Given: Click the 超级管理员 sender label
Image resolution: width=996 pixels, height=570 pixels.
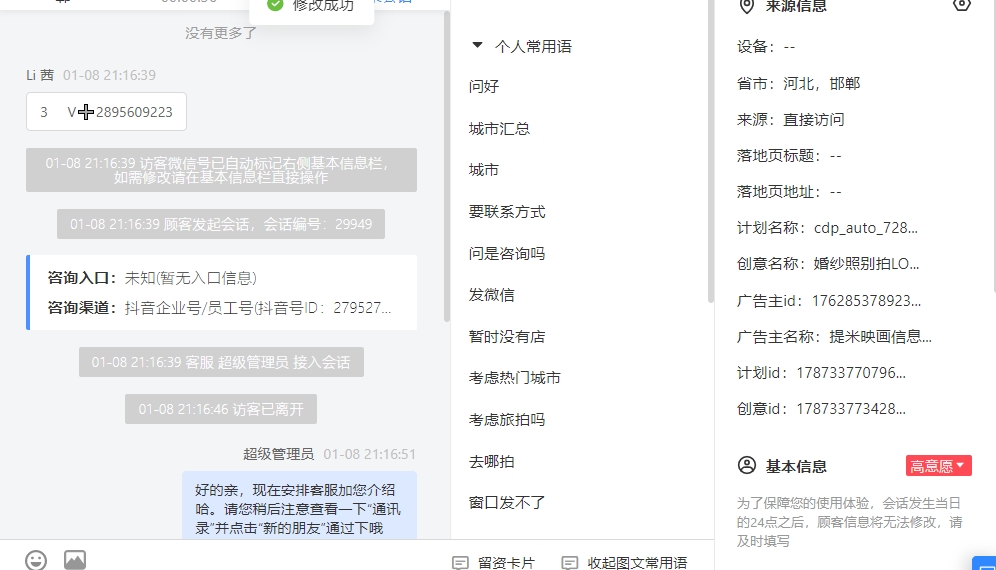Looking at the screenshot, I should pyautogui.click(x=279, y=454).
